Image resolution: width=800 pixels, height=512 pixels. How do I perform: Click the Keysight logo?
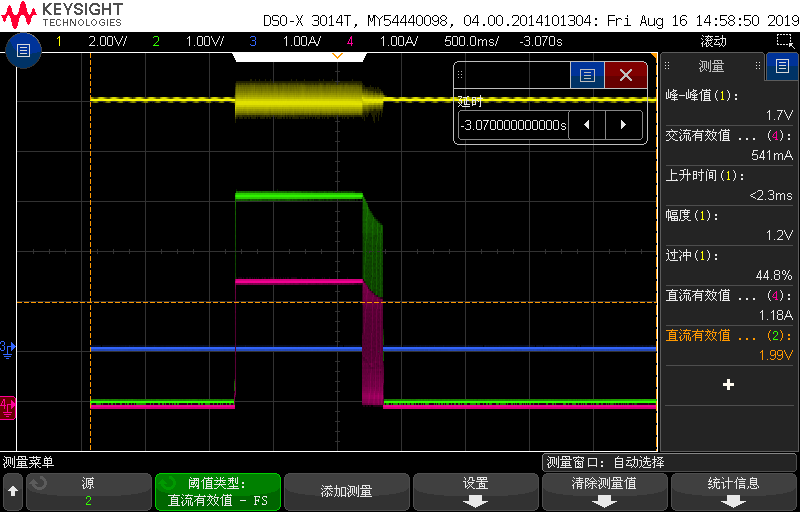point(62,15)
